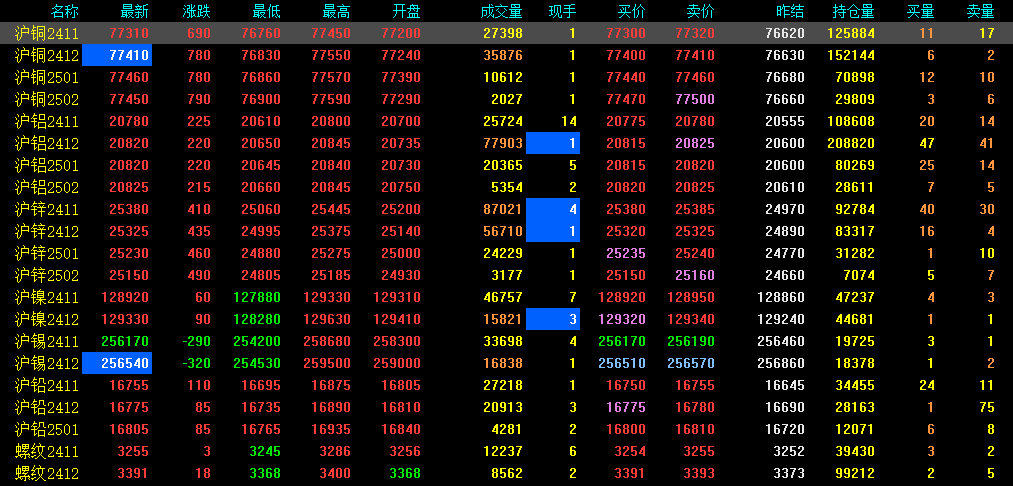1013x486 pixels.
Task: Select the 沪铅2501 contract name
Action: point(47,430)
